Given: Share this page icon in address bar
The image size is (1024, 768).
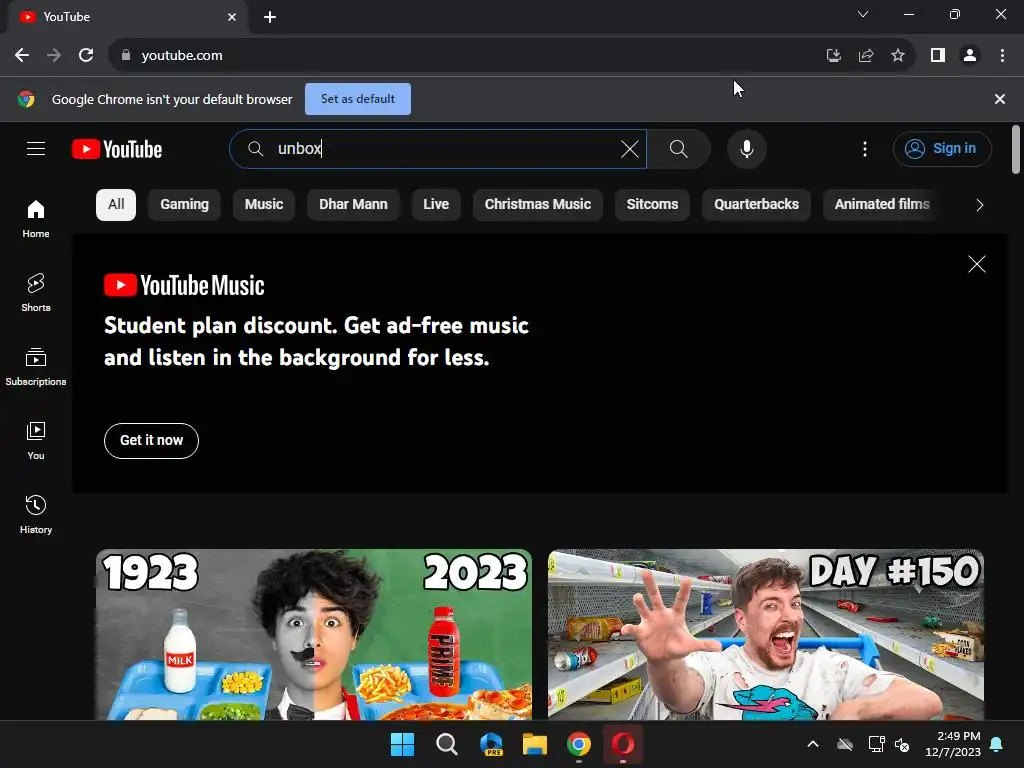Looking at the screenshot, I should [866, 56].
